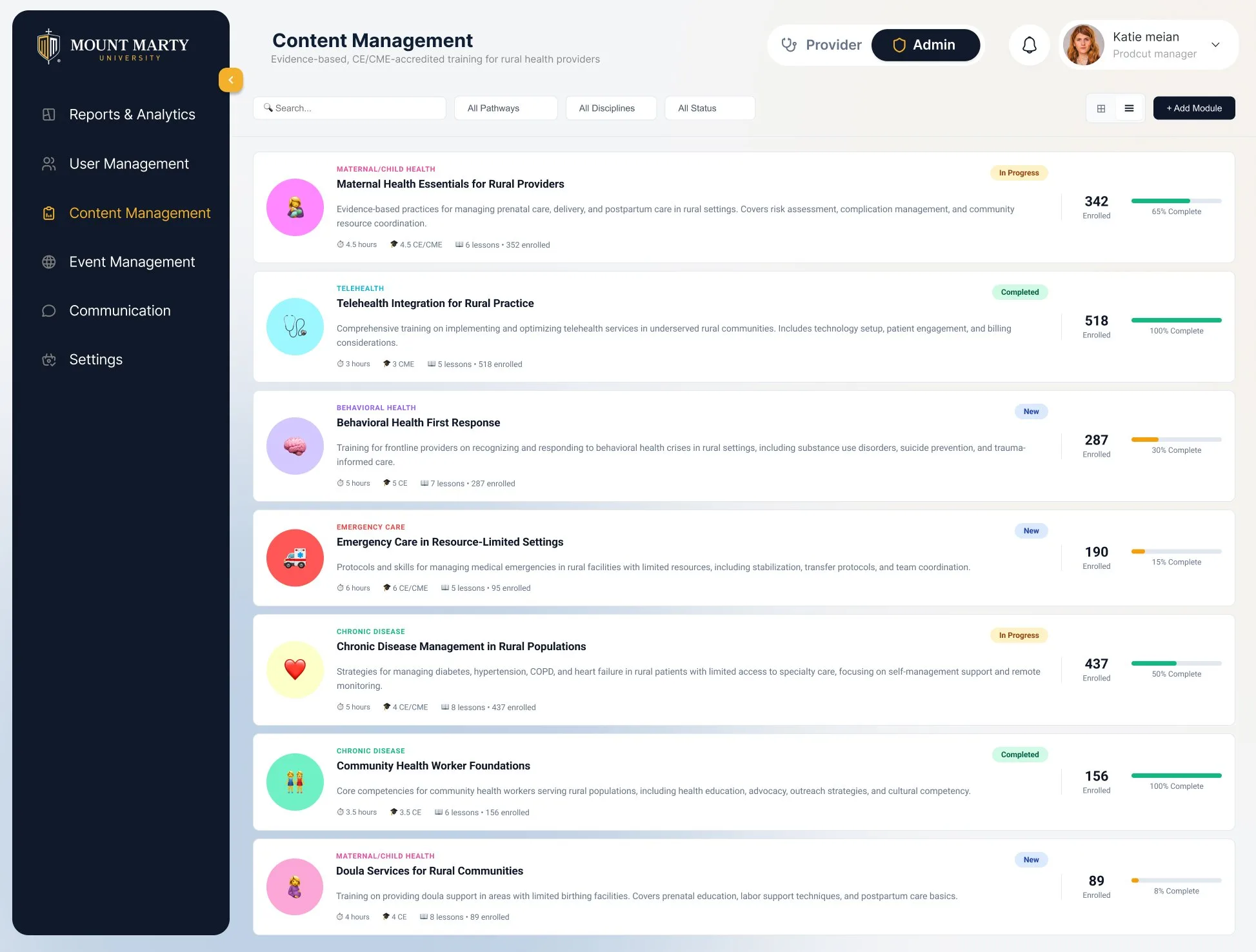Click the Event Management globe icon

pos(48,262)
